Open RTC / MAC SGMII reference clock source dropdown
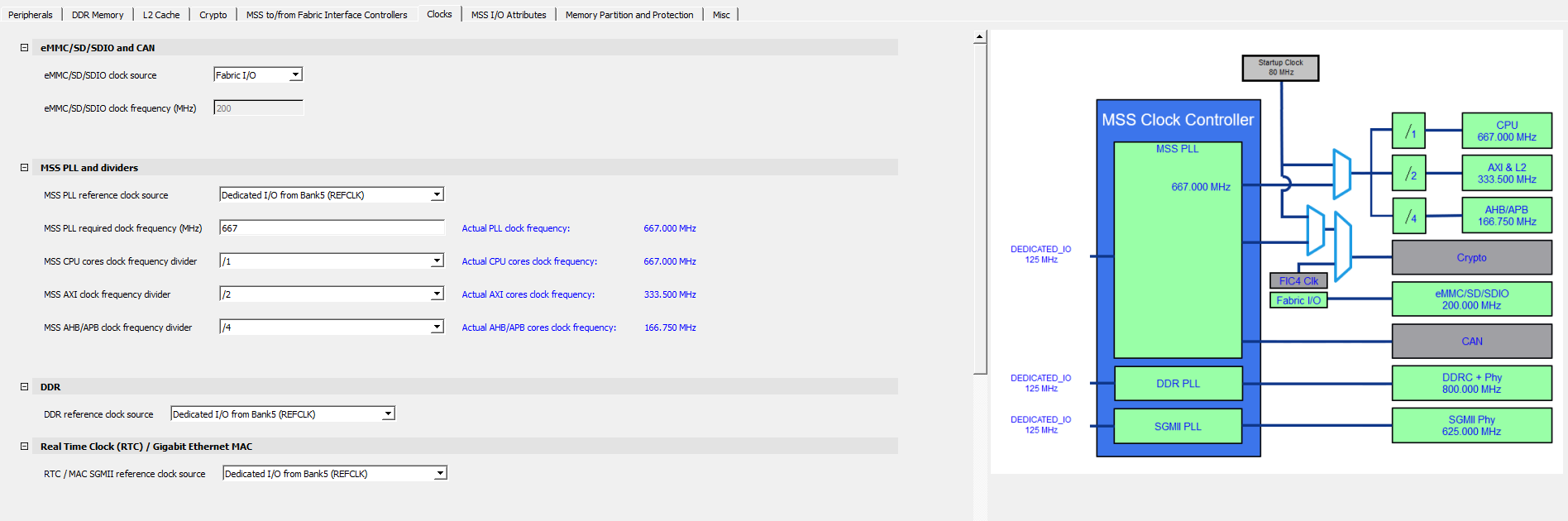1568x521 pixels. pyautogui.click(x=335, y=473)
